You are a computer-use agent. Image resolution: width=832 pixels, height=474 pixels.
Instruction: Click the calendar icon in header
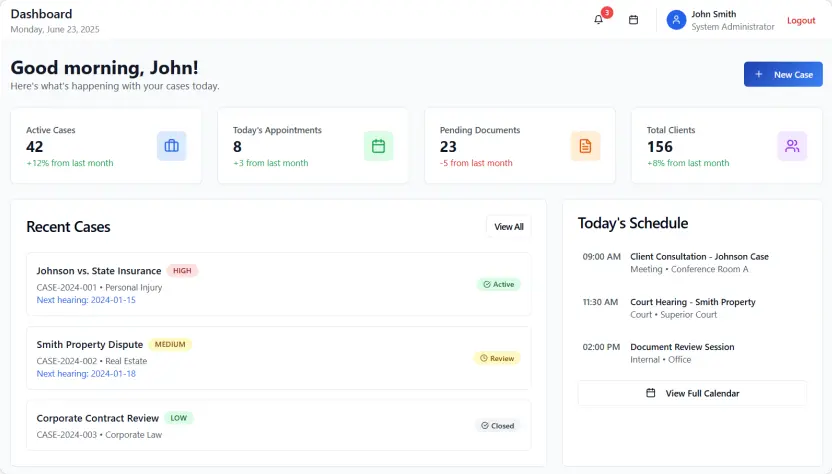pyautogui.click(x=633, y=20)
